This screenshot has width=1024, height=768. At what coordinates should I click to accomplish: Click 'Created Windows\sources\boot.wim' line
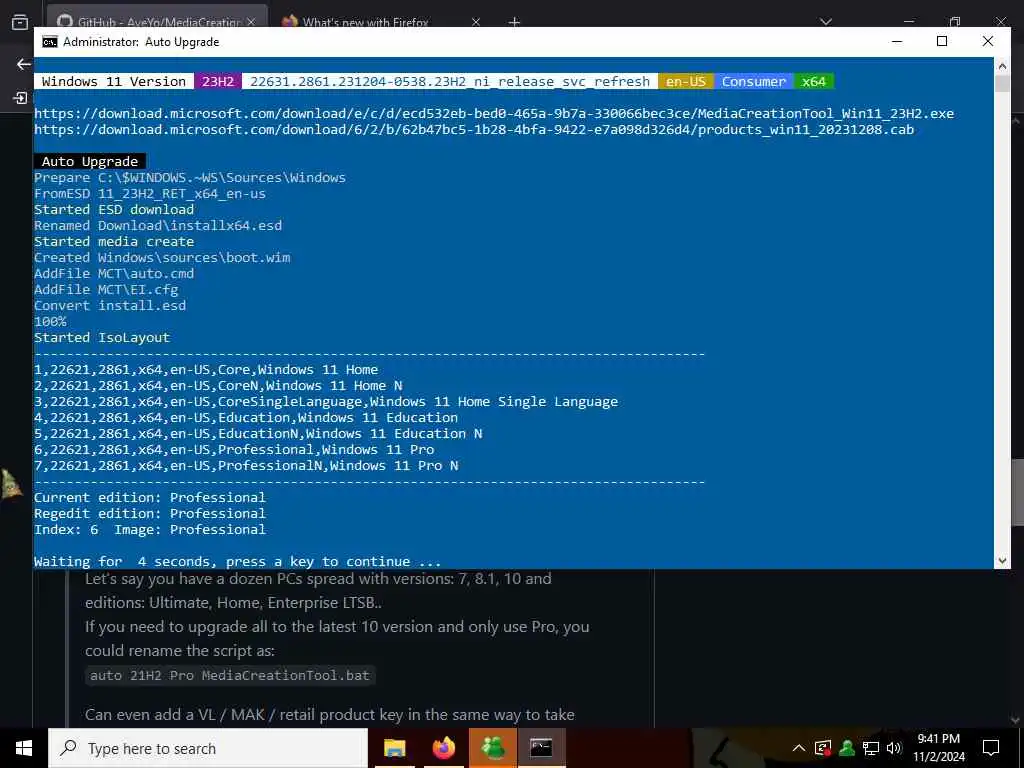point(162,257)
